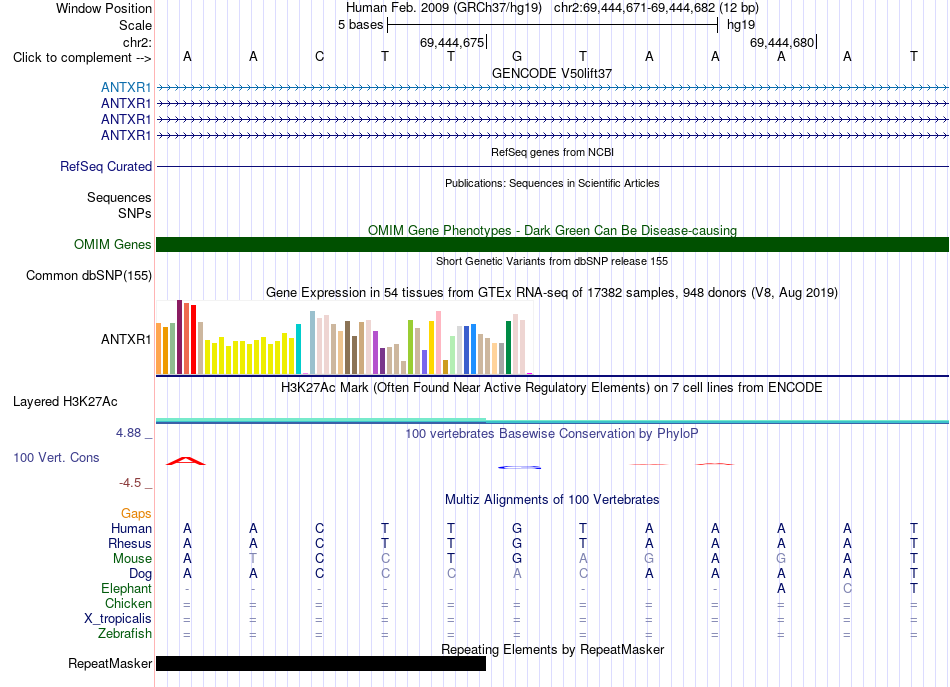Viewport: 950px width, 687px height.
Task: Select the dark green OMIM gene bar
Action: point(552,244)
